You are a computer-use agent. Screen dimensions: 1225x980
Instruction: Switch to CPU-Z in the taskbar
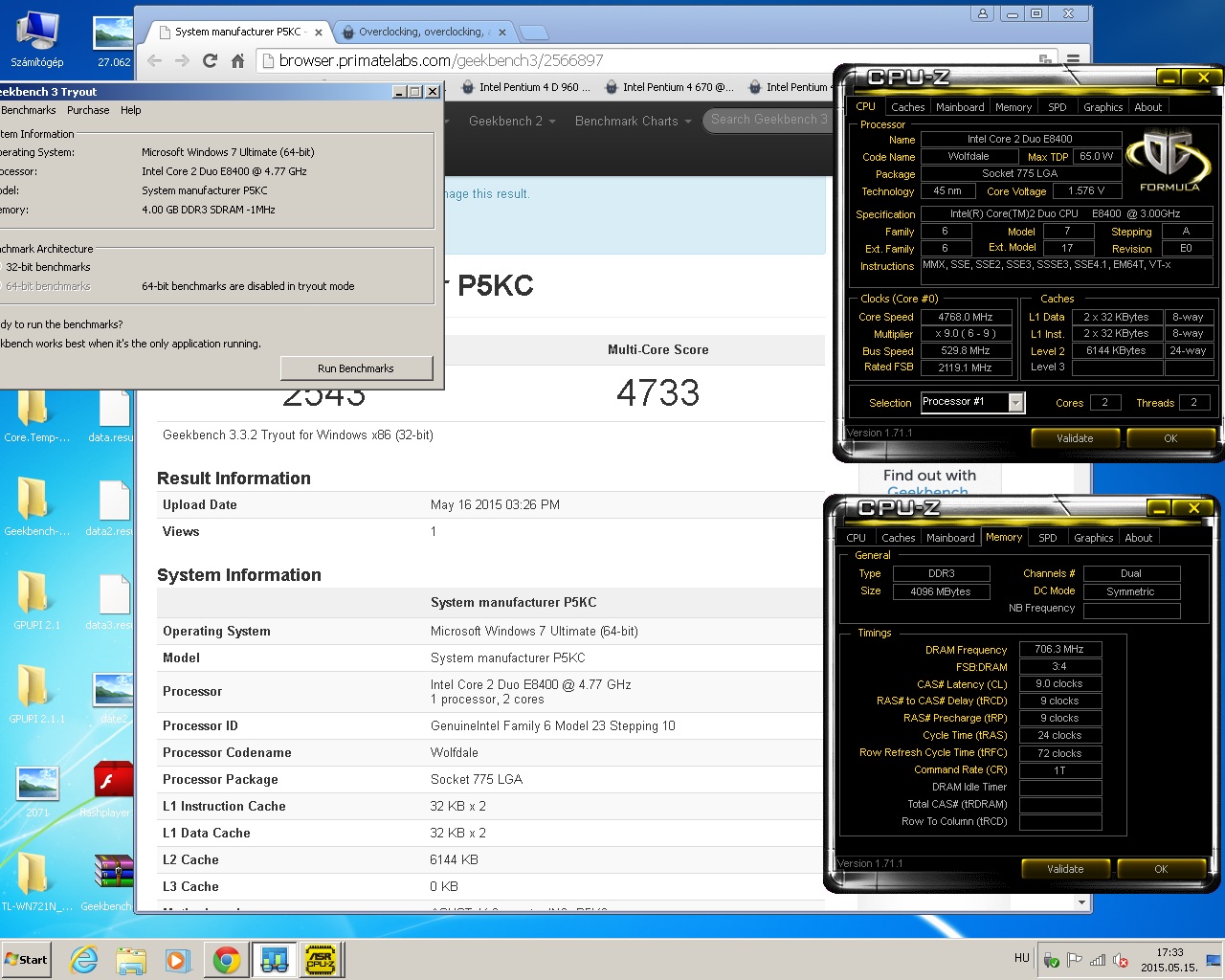tap(321, 959)
